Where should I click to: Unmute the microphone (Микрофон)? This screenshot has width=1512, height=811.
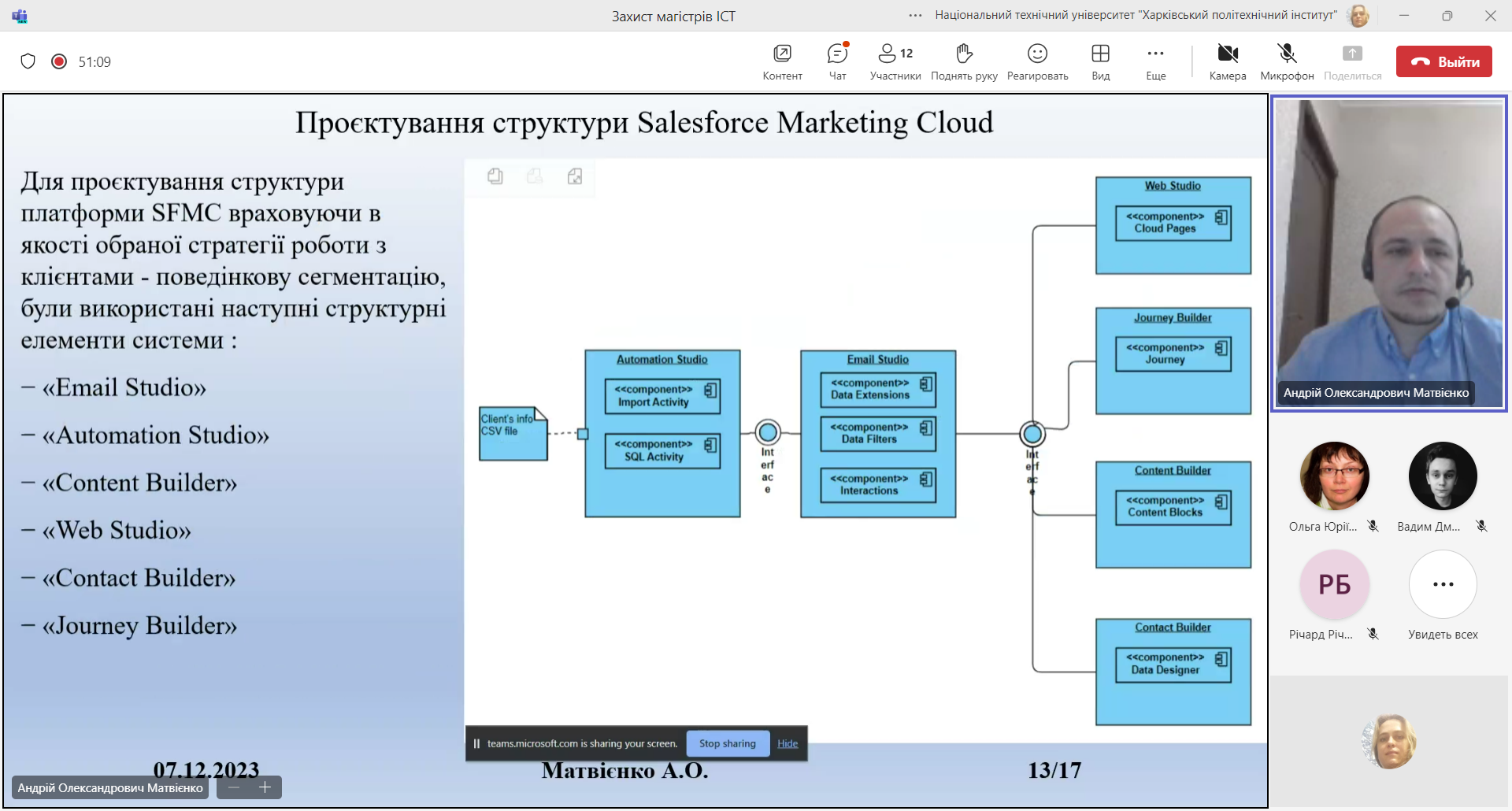coord(1287,61)
